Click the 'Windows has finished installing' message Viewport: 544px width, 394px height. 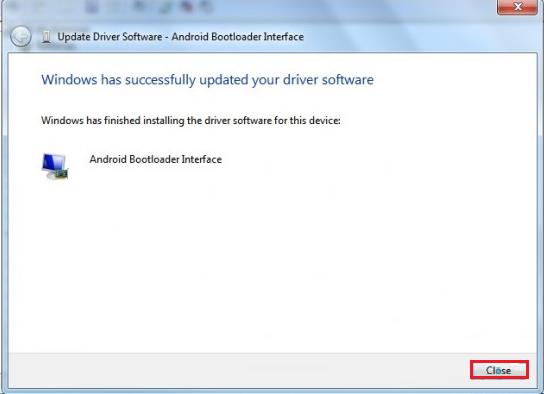pyautogui.click(x=190, y=120)
